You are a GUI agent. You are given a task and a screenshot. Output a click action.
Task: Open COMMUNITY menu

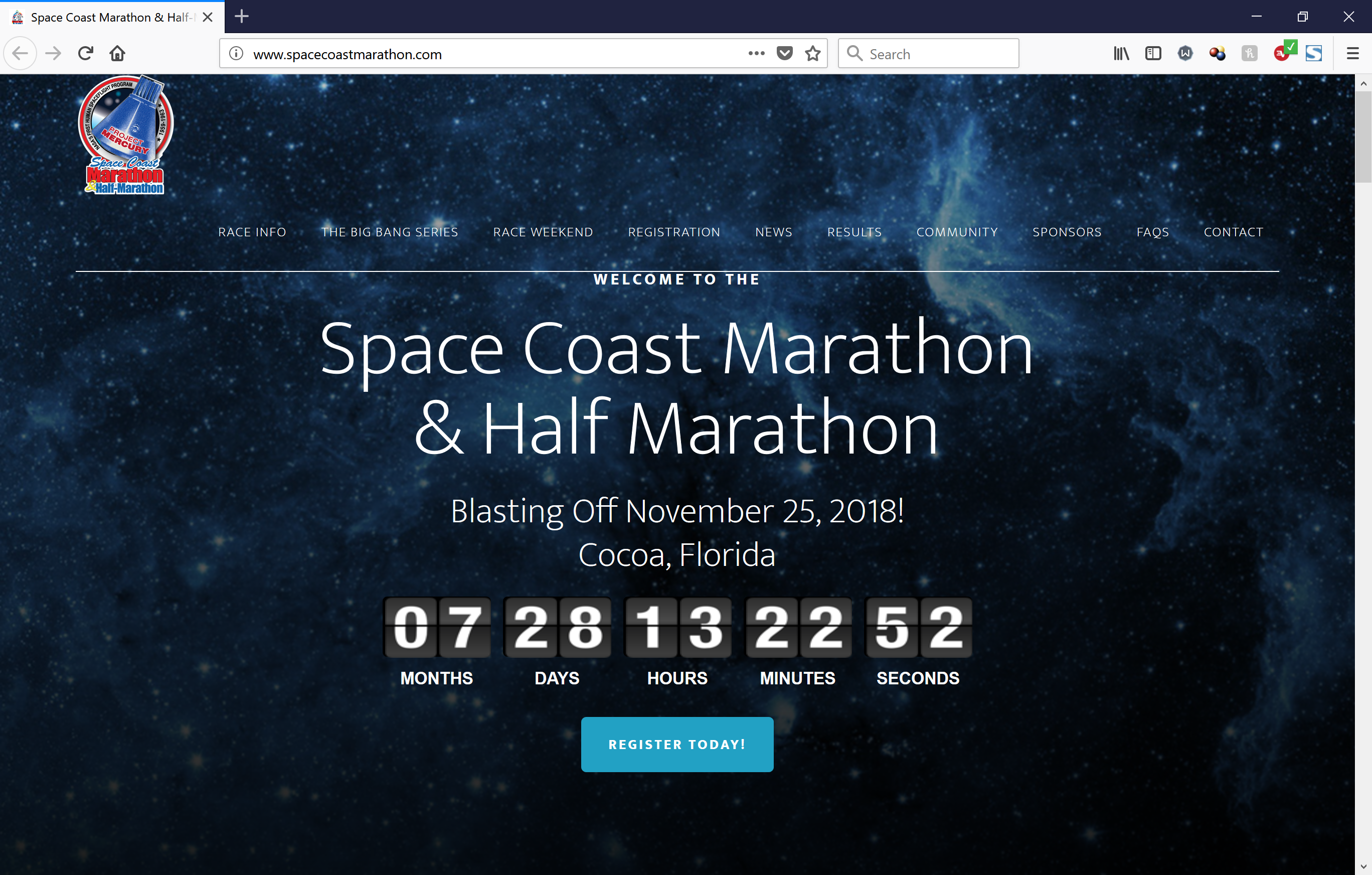tap(957, 232)
